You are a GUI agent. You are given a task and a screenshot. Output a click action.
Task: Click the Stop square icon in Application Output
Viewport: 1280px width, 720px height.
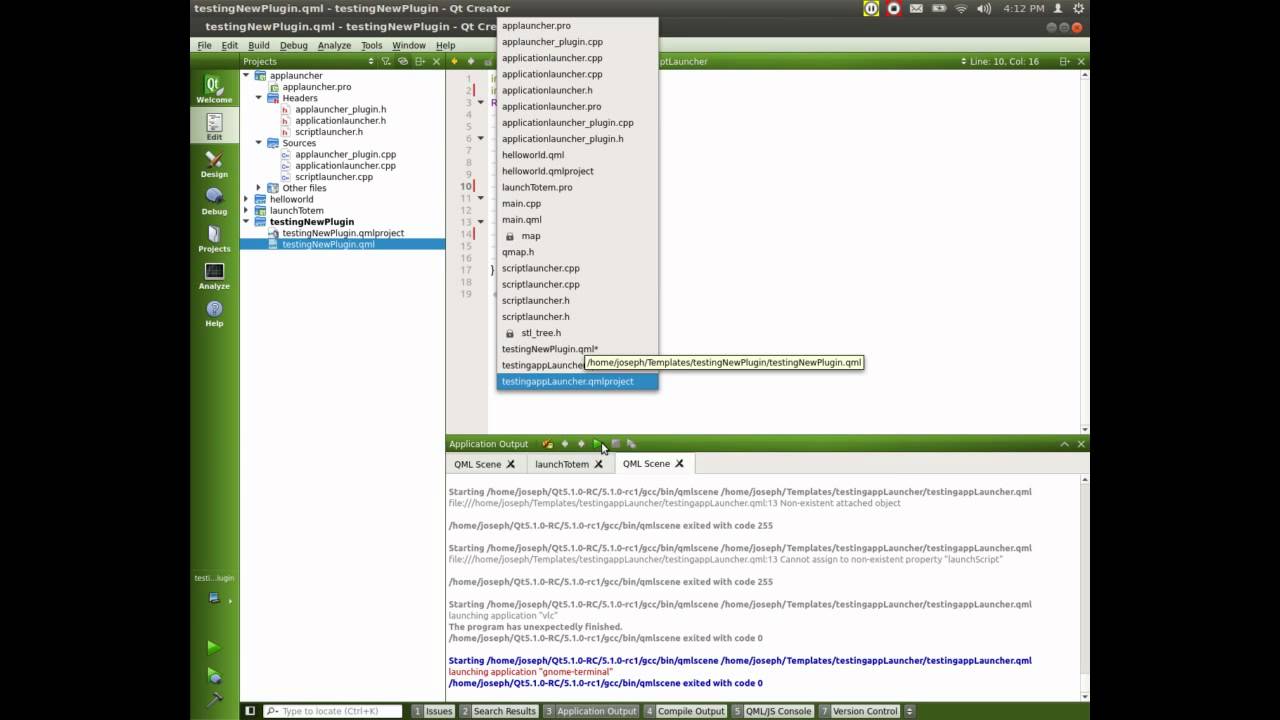(x=615, y=444)
